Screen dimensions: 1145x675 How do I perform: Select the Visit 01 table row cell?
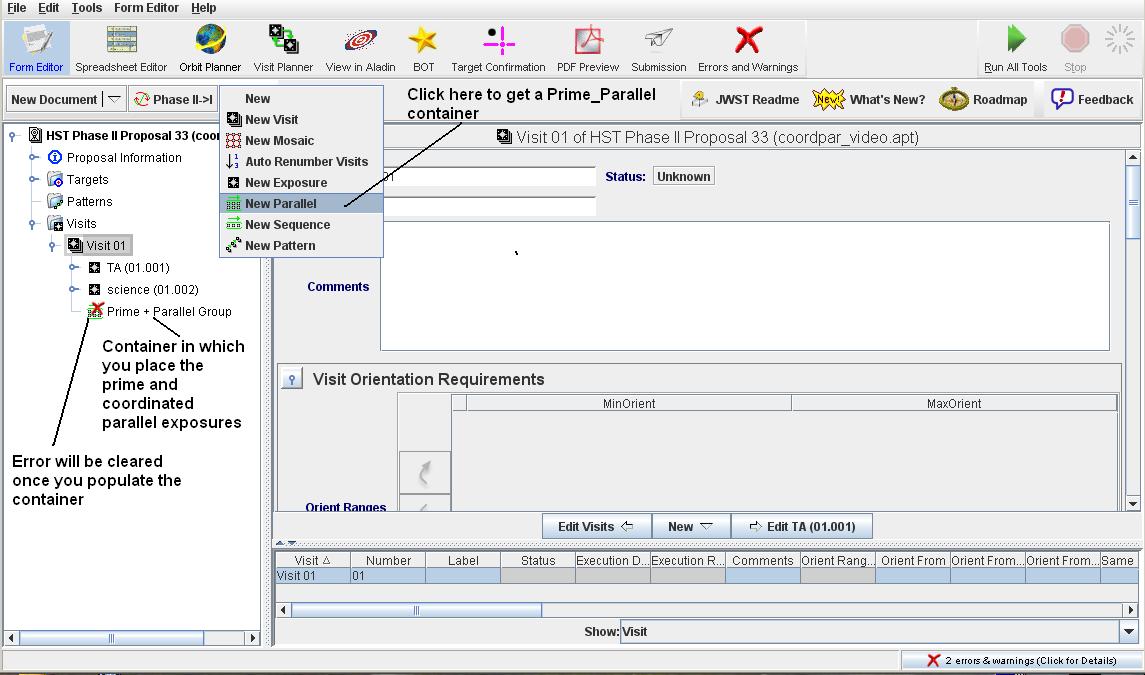(313, 576)
